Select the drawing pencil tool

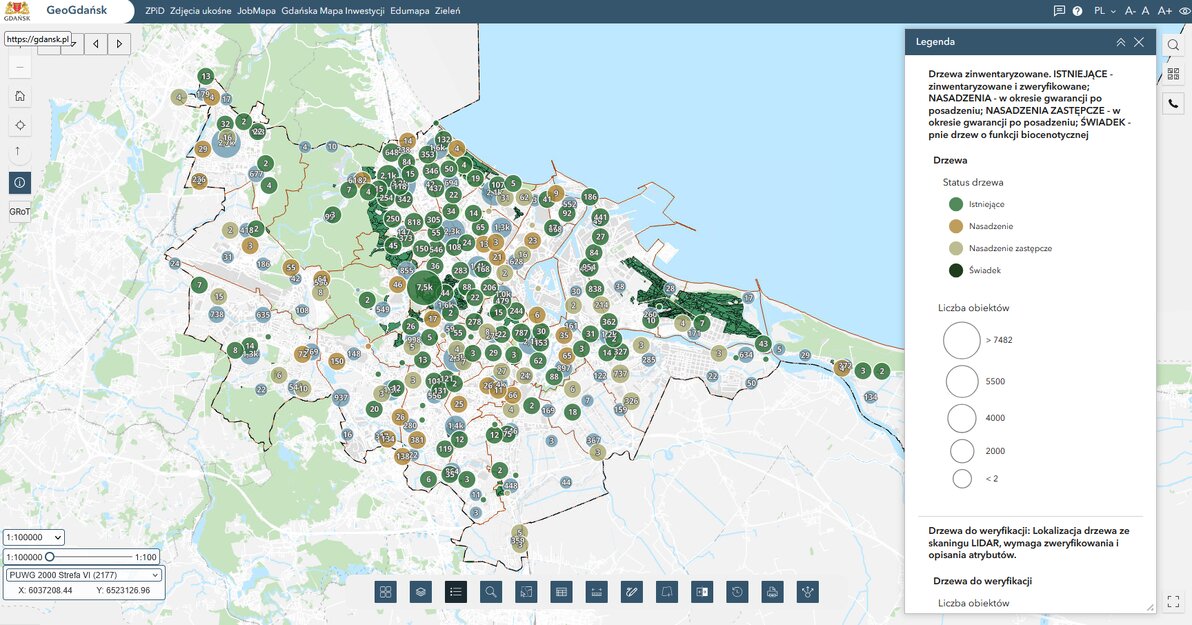click(x=631, y=591)
